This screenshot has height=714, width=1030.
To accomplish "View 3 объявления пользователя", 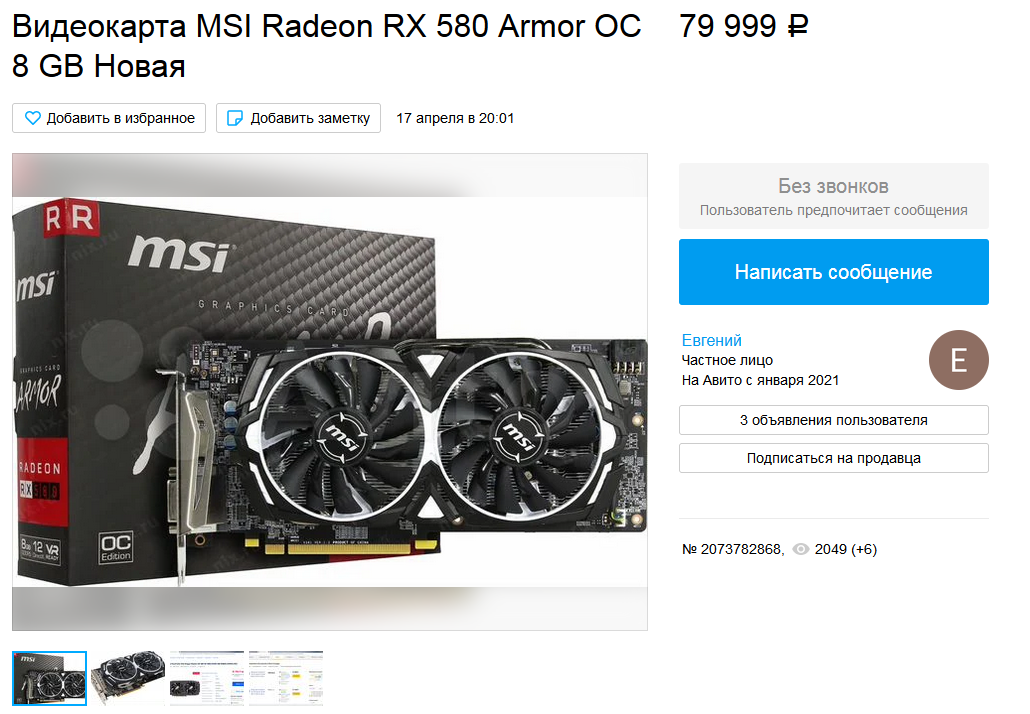I will (834, 420).
